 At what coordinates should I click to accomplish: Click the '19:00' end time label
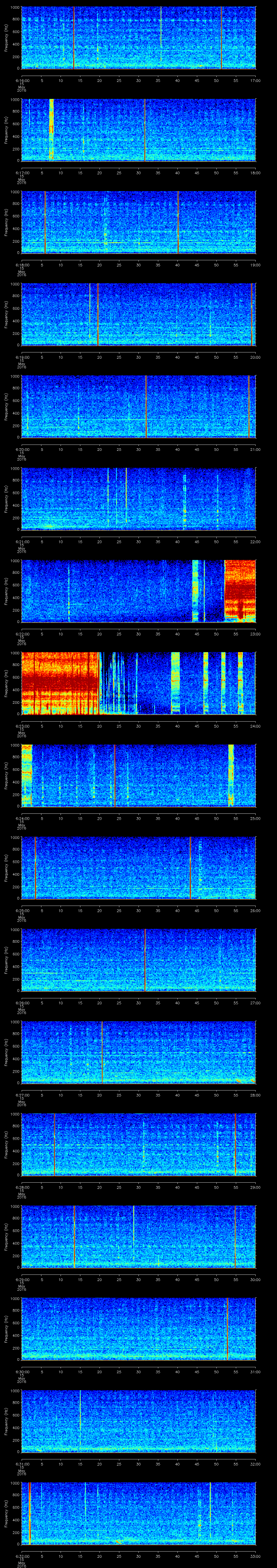click(x=255, y=265)
